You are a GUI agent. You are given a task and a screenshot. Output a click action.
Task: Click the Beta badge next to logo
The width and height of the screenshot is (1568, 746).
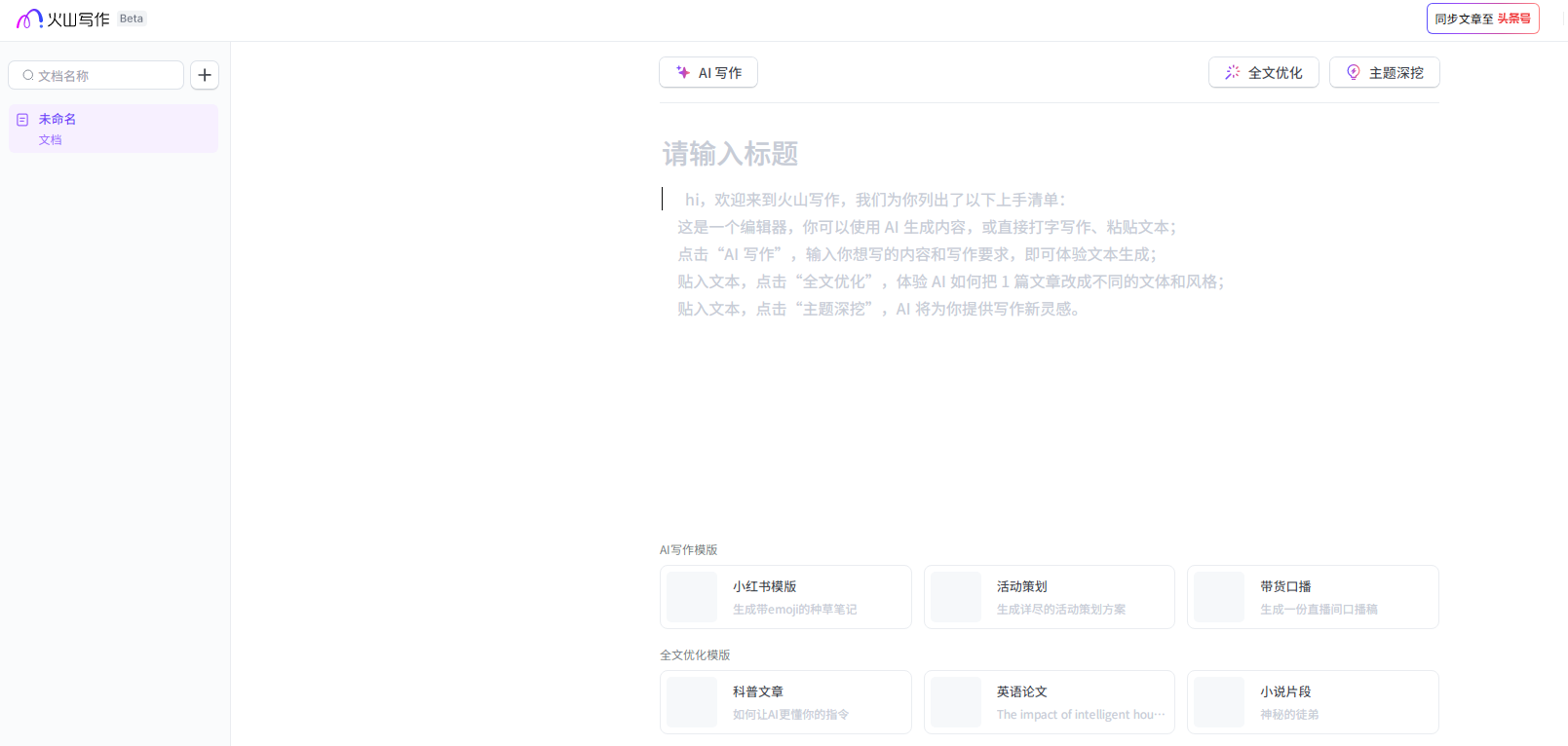pyautogui.click(x=132, y=19)
